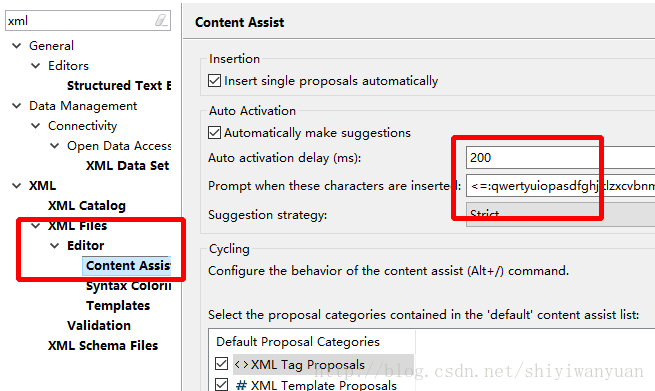
Task: Collapse the Data Management node
Action: 17,106
